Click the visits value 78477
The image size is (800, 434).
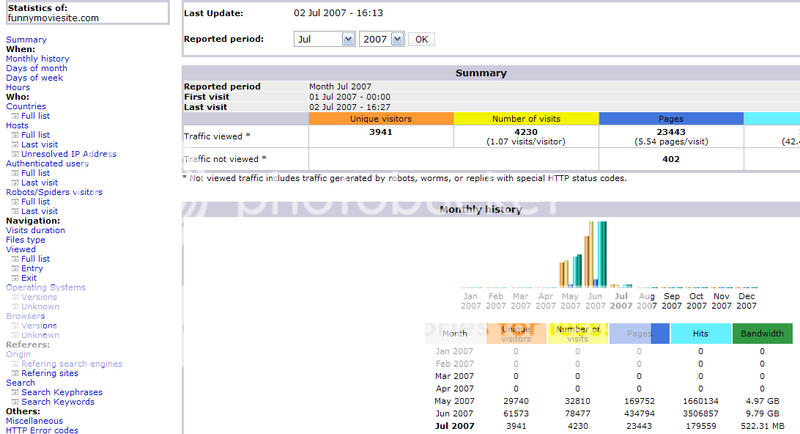pyautogui.click(x=578, y=414)
